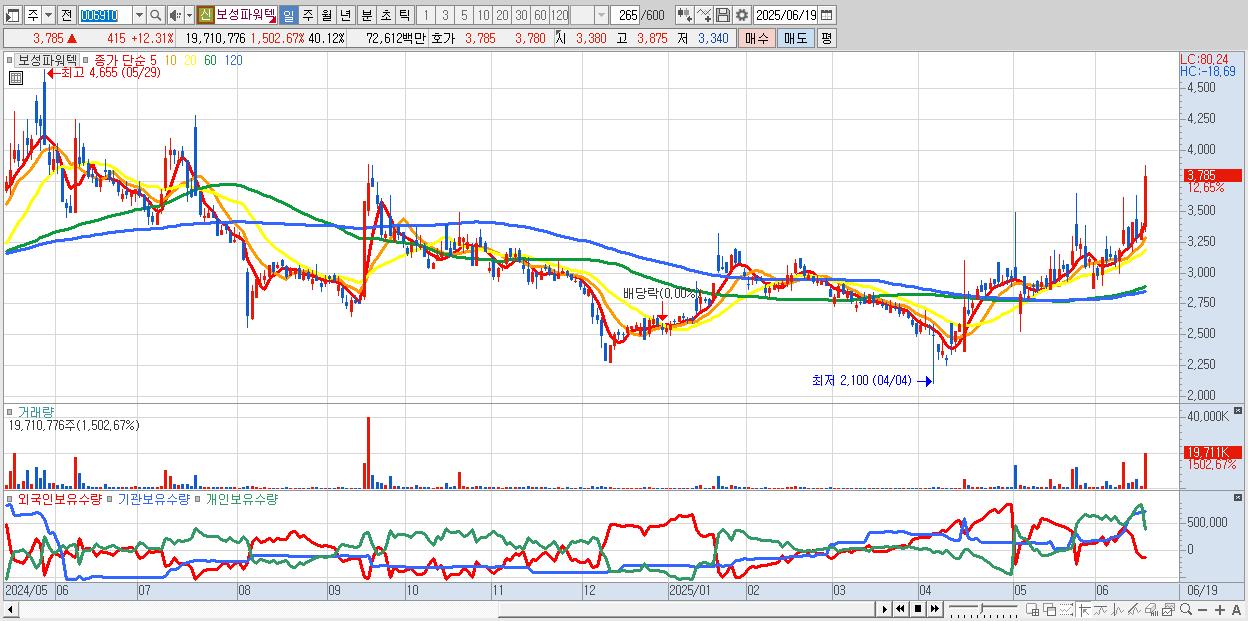This screenshot has width=1248, height=621.
Task: Click the bar count field showing 265
Action: tap(627, 15)
